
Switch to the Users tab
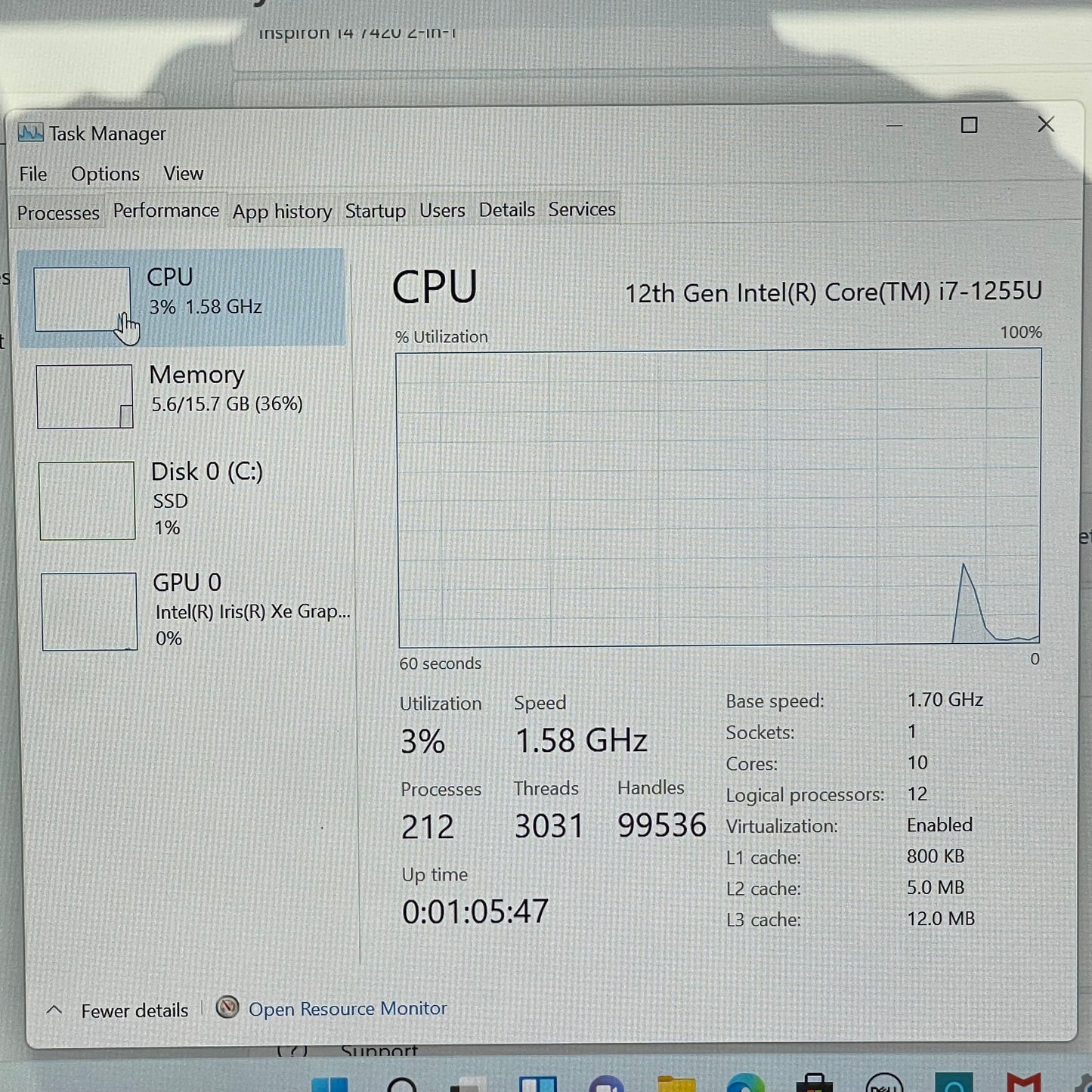tap(442, 209)
